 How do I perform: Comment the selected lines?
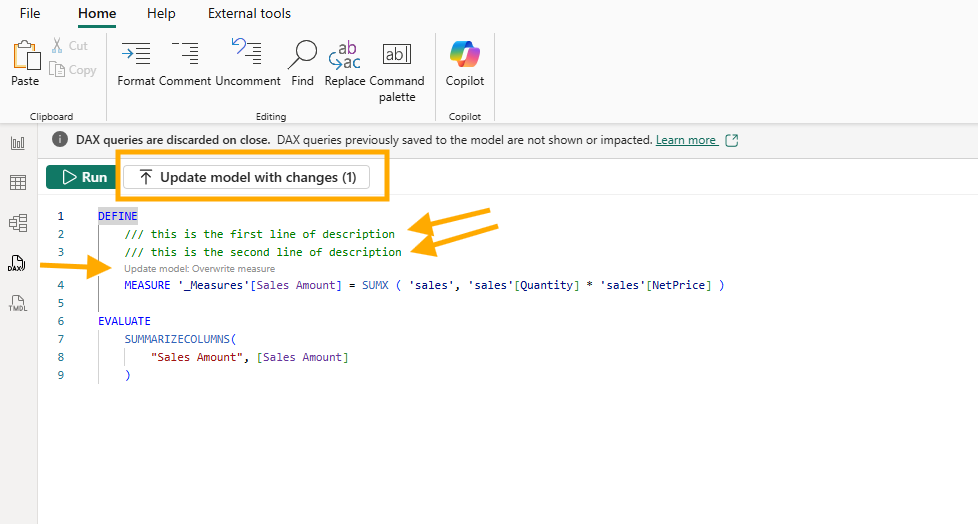click(185, 63)
